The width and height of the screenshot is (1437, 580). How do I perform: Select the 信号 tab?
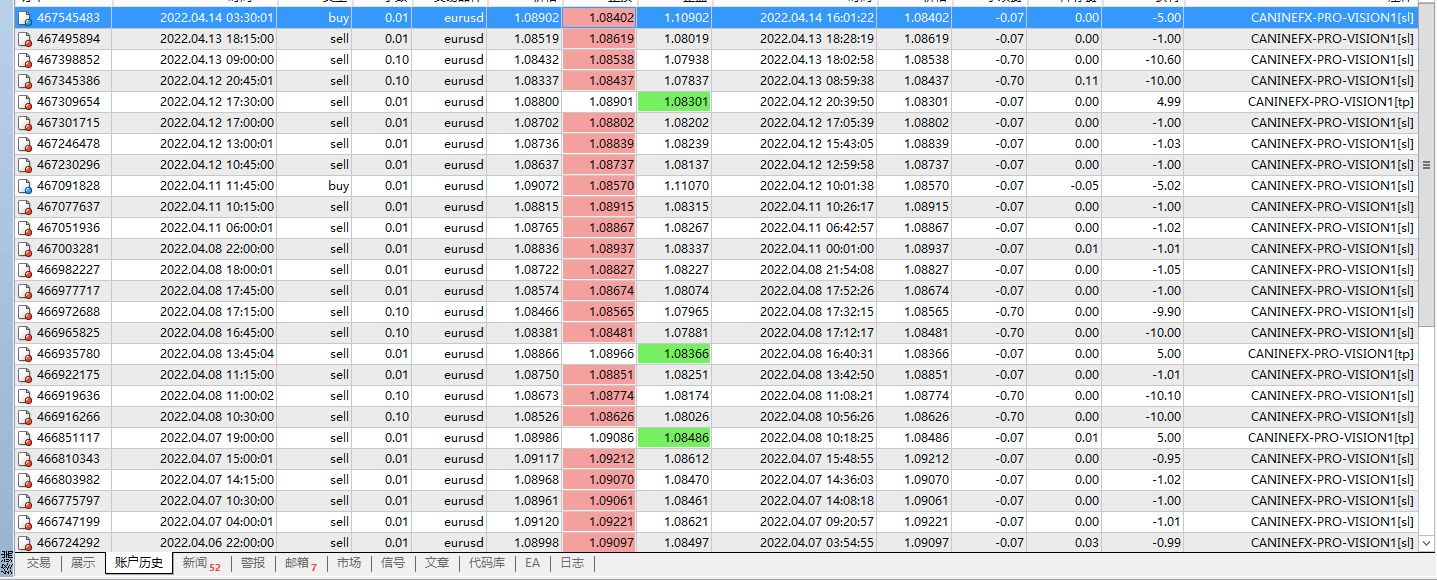[393, 563]
